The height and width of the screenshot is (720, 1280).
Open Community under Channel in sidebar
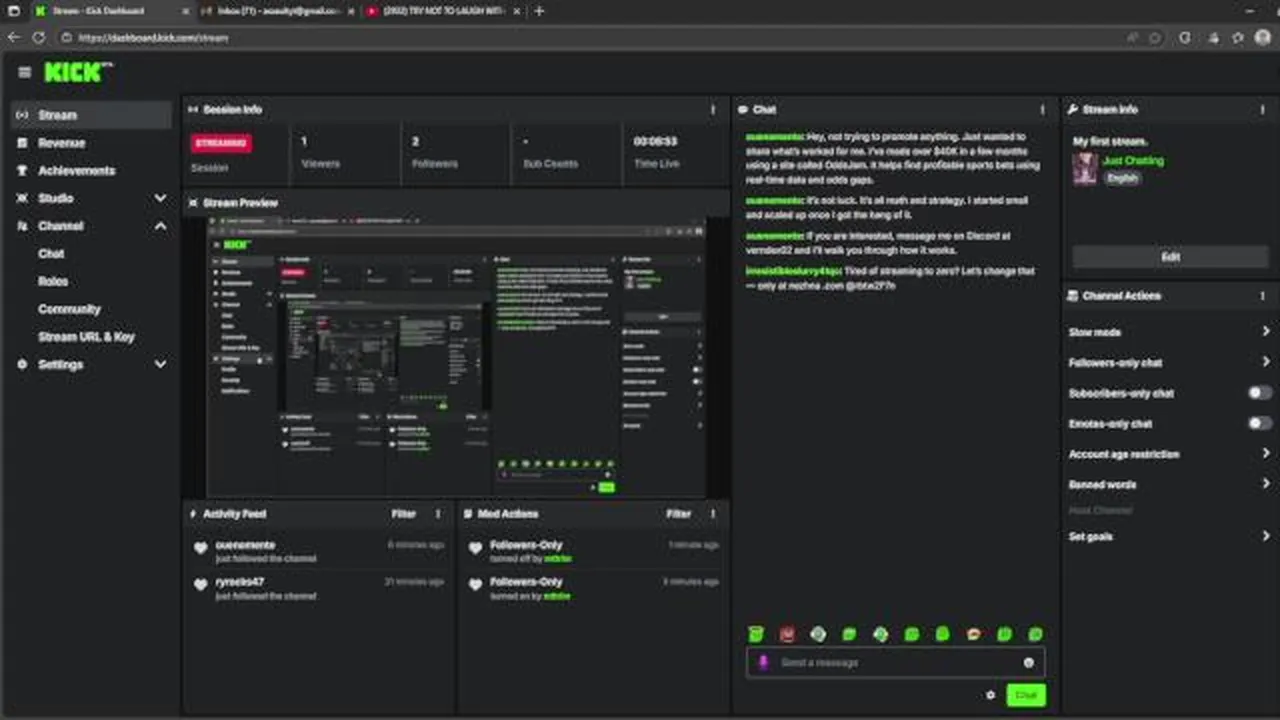click(x=69, y=309)
